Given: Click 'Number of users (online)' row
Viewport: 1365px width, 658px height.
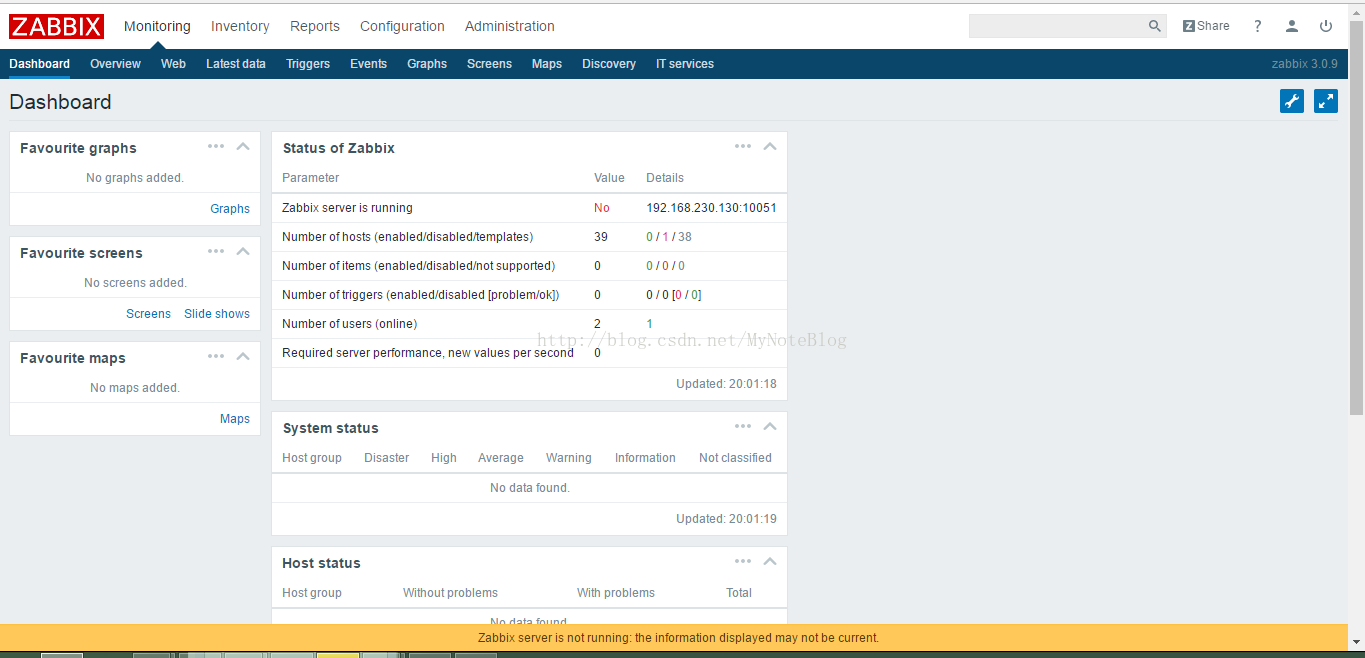Looking at the screenshot, I should [529, 324].
